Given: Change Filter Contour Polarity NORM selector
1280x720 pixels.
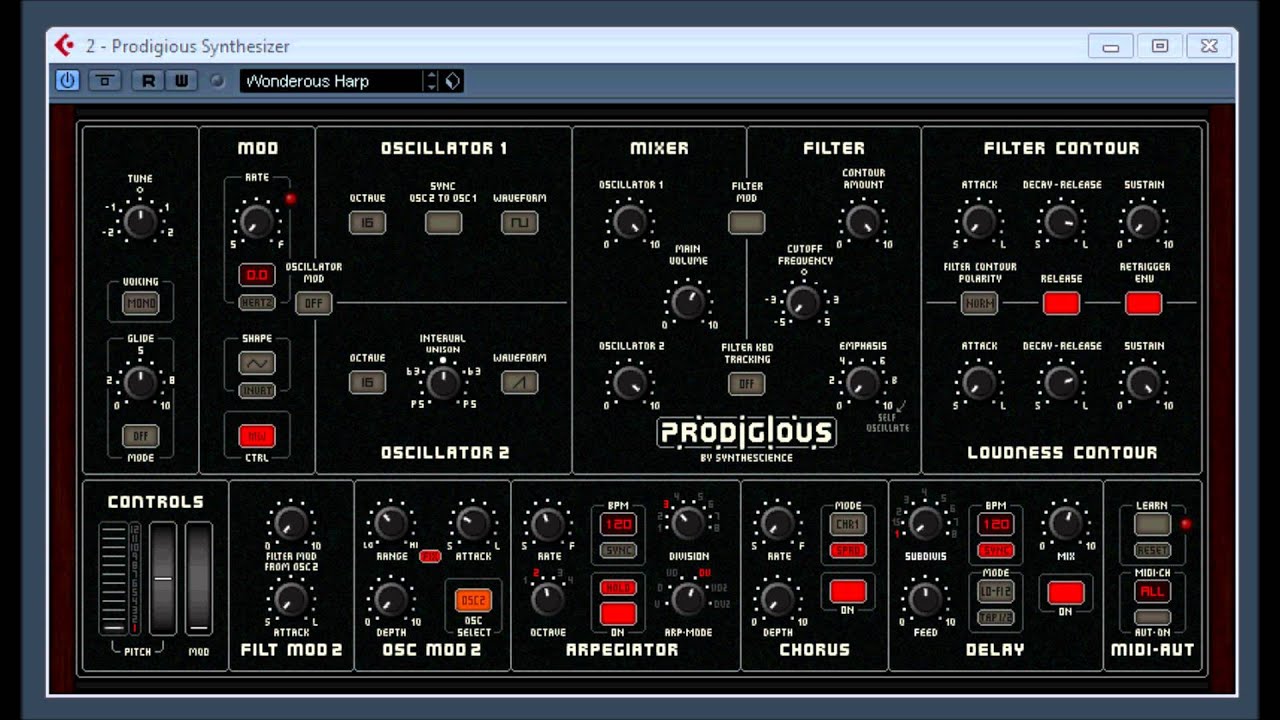Looking at the screenshot, I should coord(979,303).
